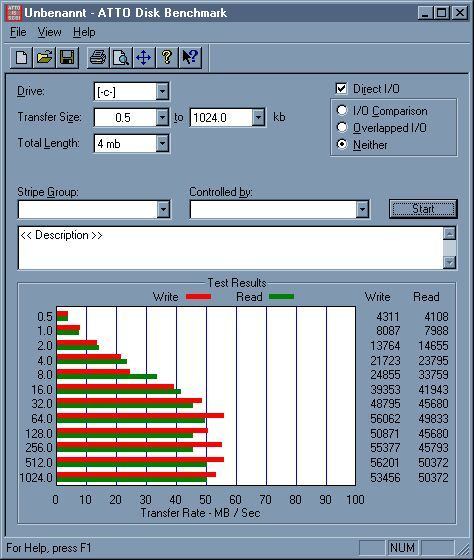
Task: Activate the context help arrow-question icon
Action: [x=190, y=57]
